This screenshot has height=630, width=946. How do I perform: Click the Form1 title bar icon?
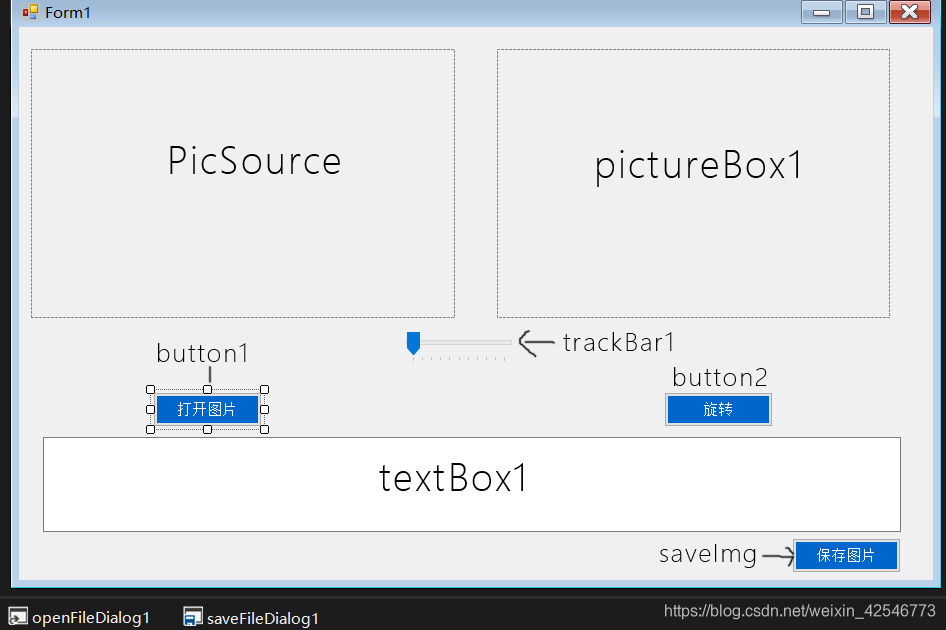(30, 11)
